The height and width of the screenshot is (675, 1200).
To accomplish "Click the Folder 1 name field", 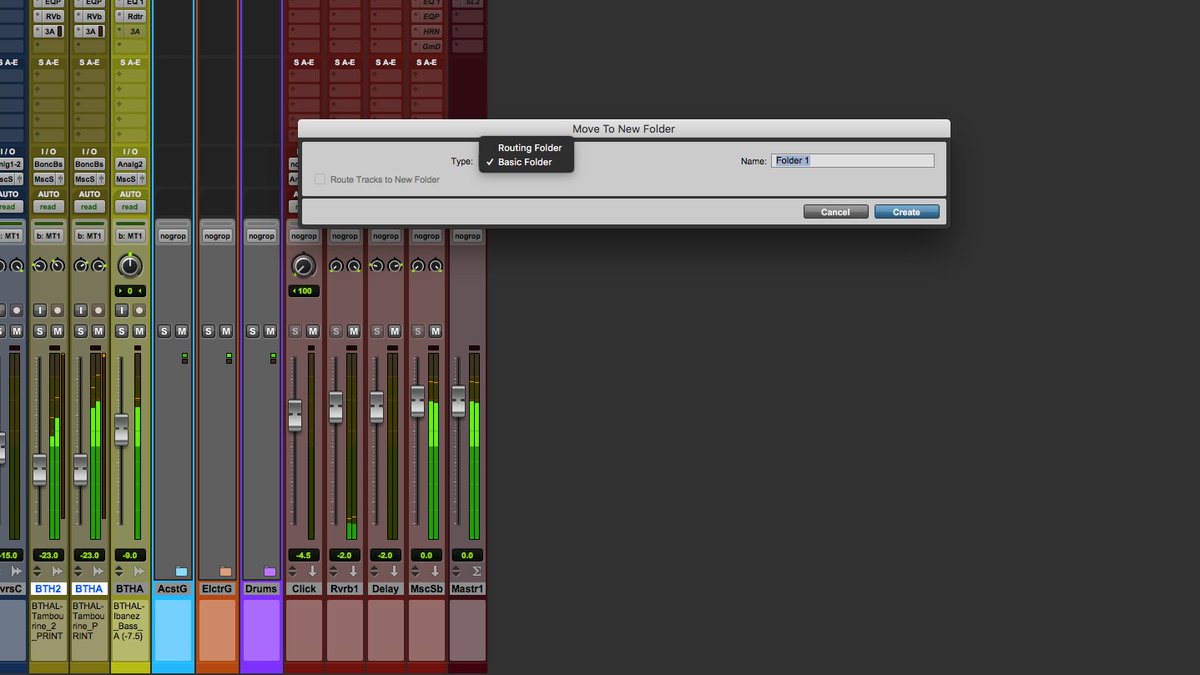I will pyautogui.click(x=852, y=160).
